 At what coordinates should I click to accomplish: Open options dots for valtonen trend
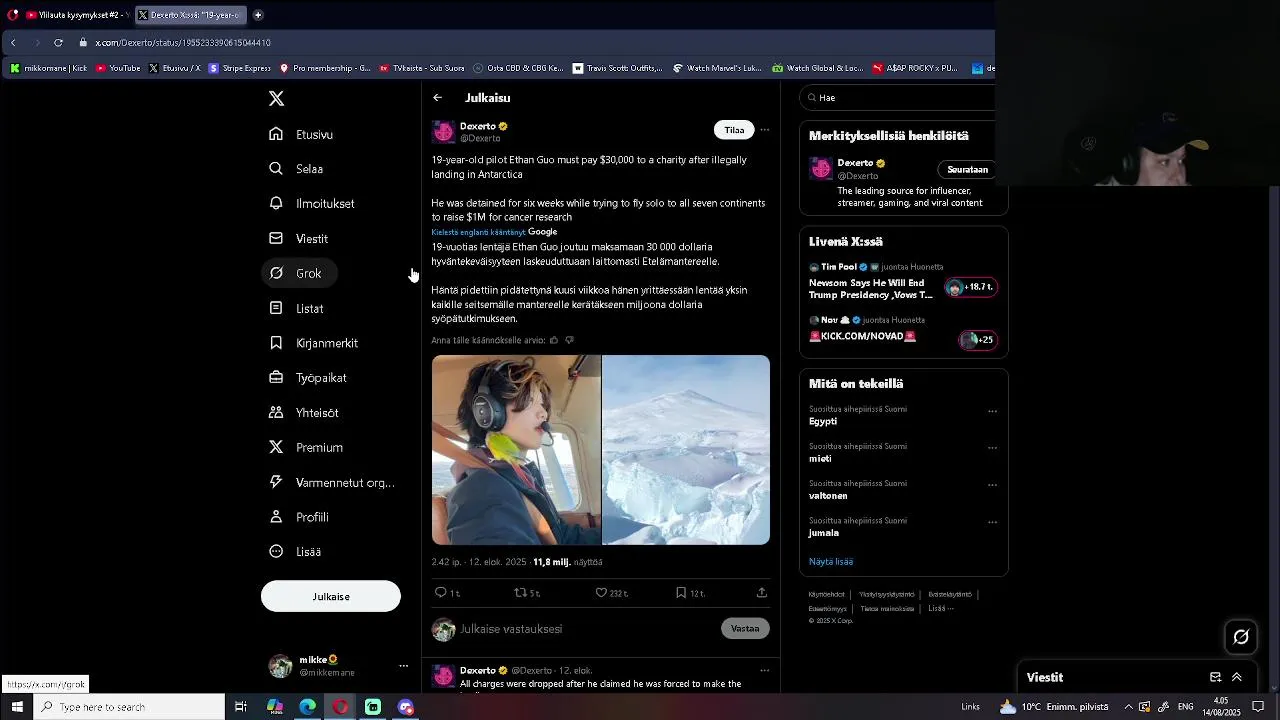(x=992, y=485)
